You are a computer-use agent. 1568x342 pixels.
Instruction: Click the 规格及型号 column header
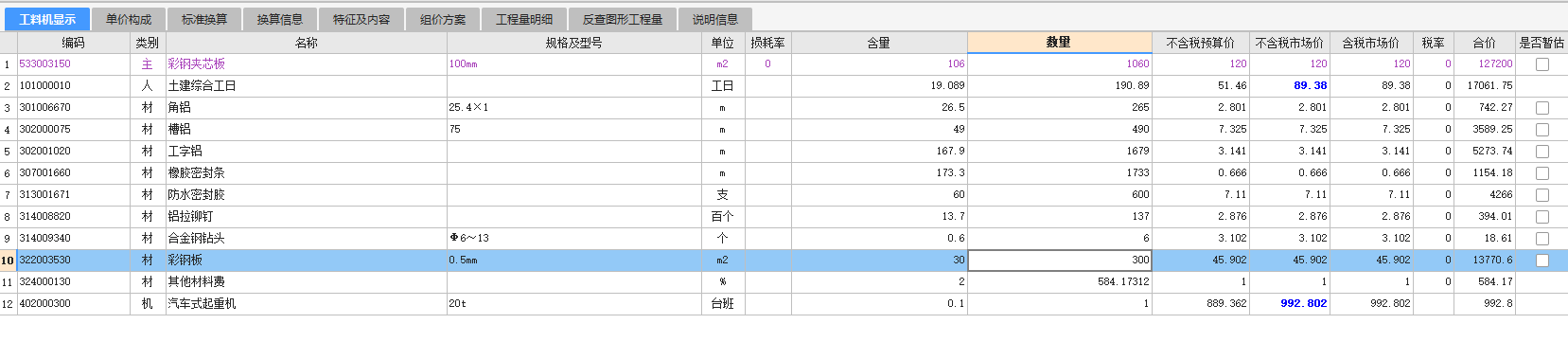573,43
